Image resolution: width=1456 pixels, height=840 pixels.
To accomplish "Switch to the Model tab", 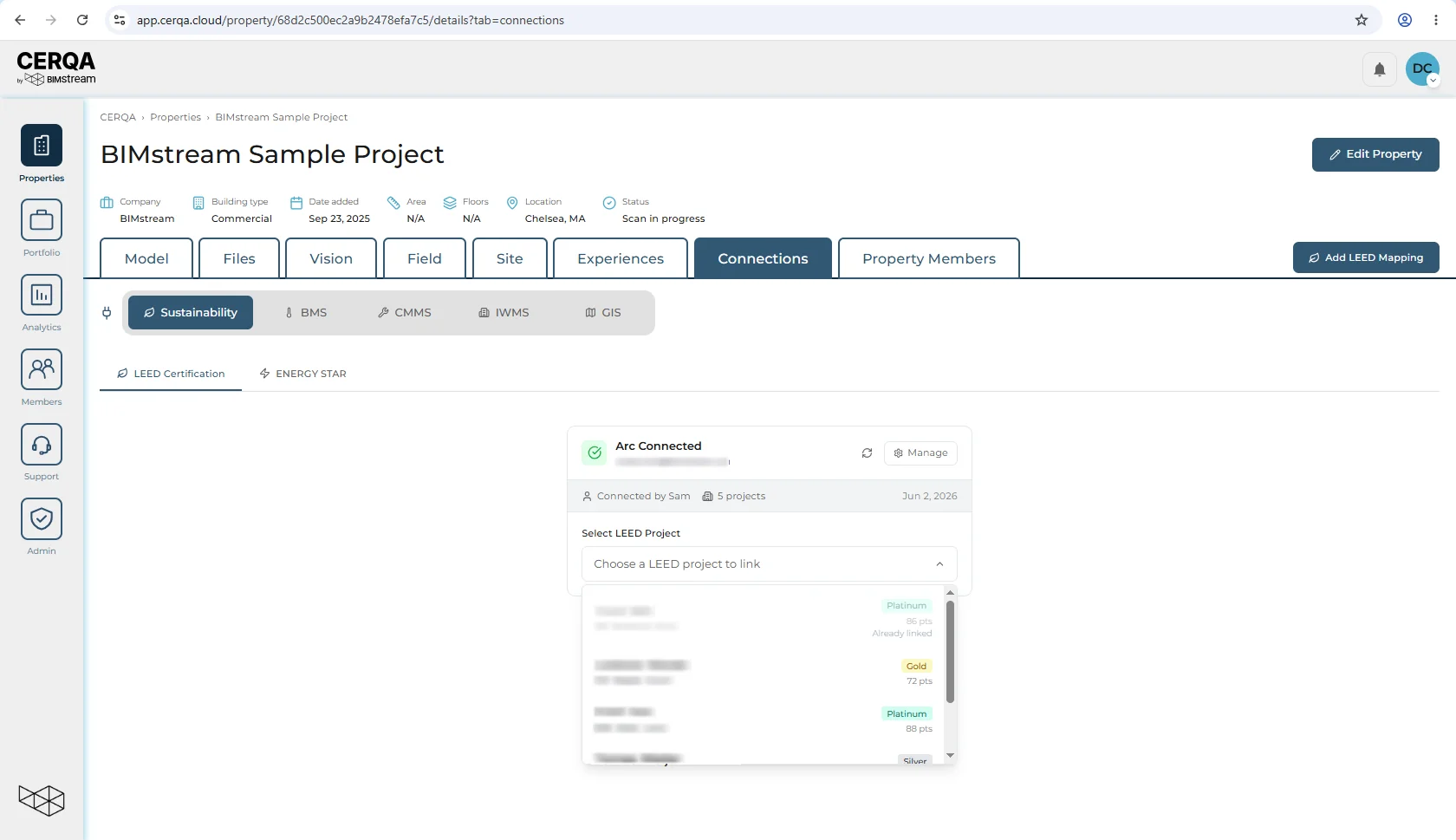I will (x=146, y=258).
